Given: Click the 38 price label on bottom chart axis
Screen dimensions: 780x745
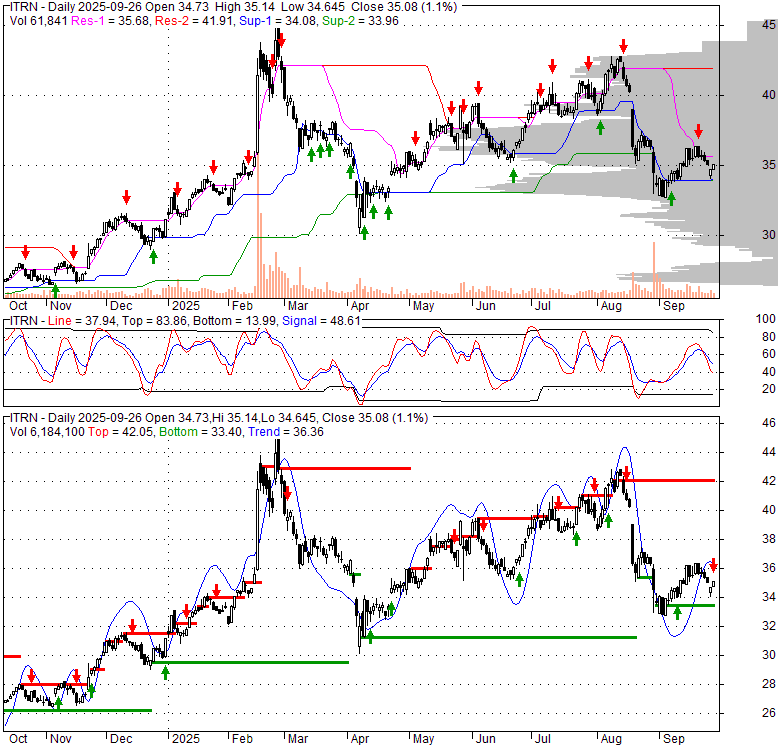Looking at the screenshot, I should 769,539.
